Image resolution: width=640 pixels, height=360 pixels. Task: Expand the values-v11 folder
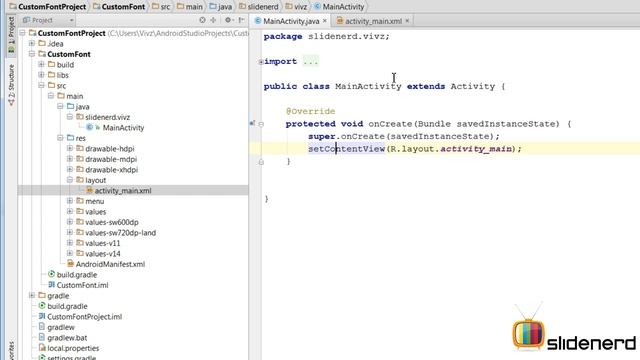(x=70, y=243)
